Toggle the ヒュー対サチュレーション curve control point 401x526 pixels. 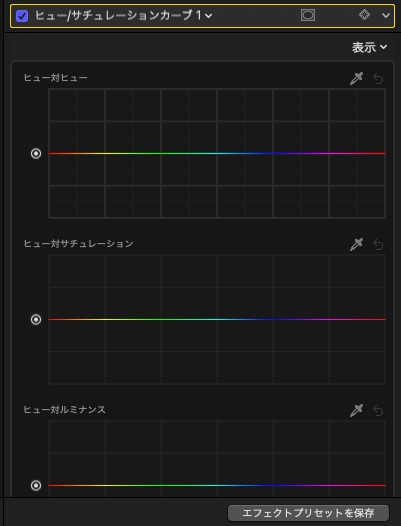(x=36, y=319)
